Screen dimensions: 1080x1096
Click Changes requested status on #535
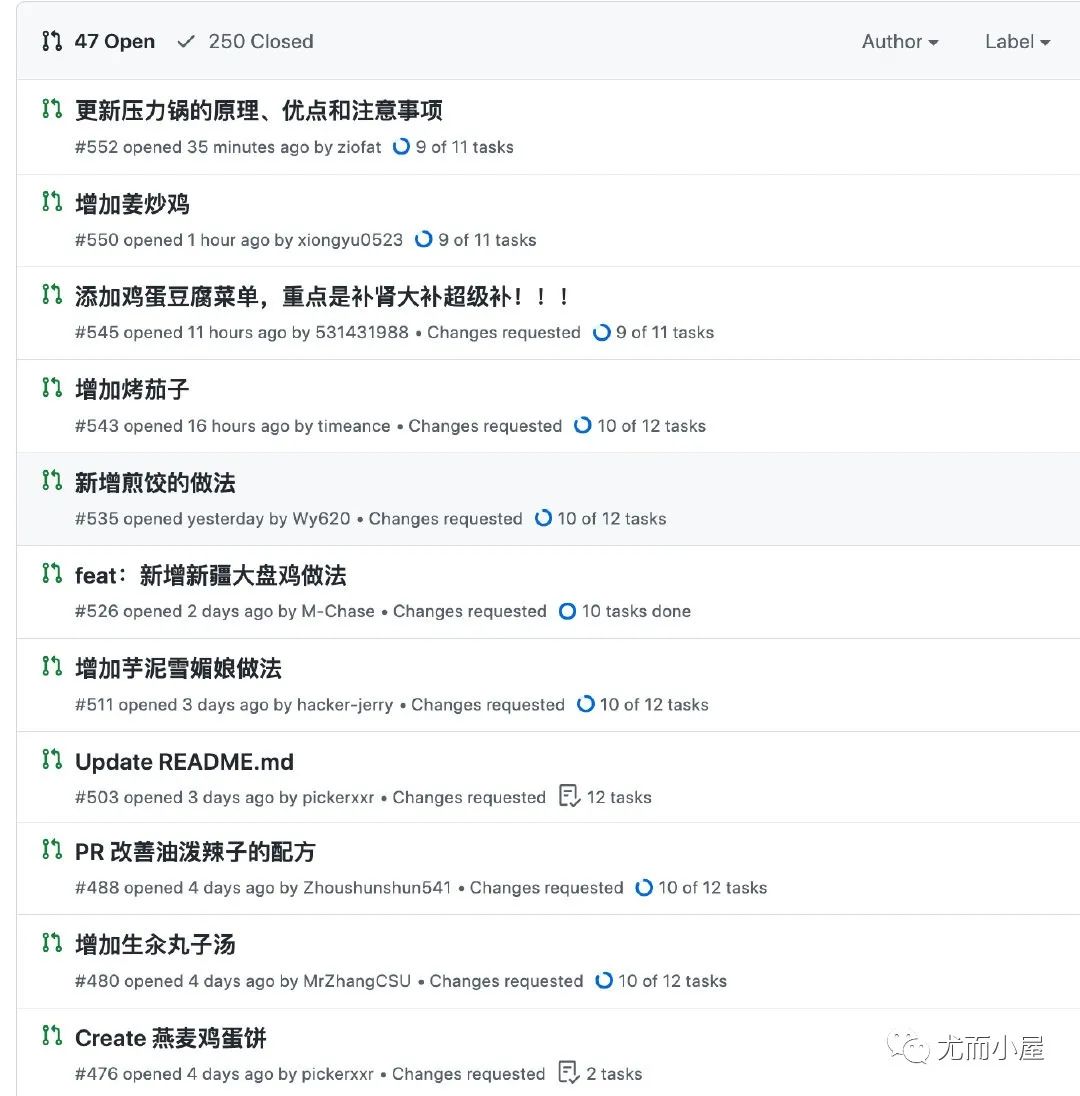click(x=445, y=519)
